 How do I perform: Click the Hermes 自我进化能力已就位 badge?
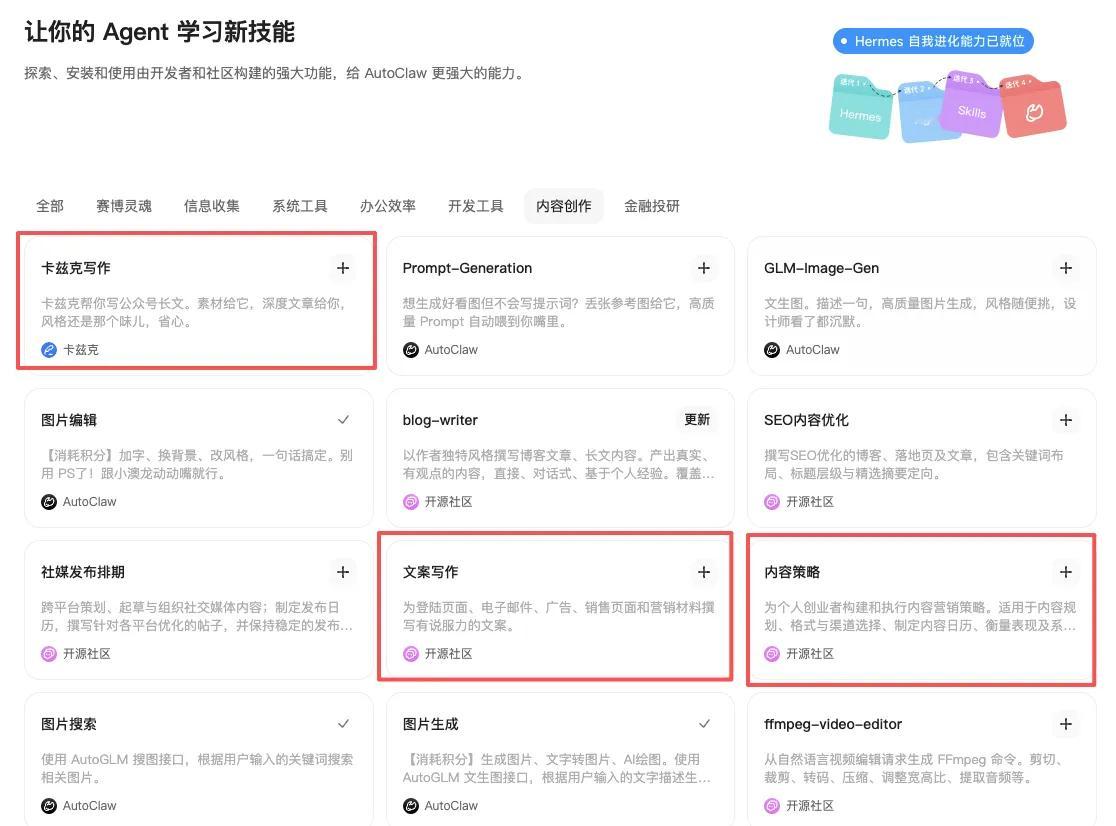pyautogui.click(x=933, y=41)
